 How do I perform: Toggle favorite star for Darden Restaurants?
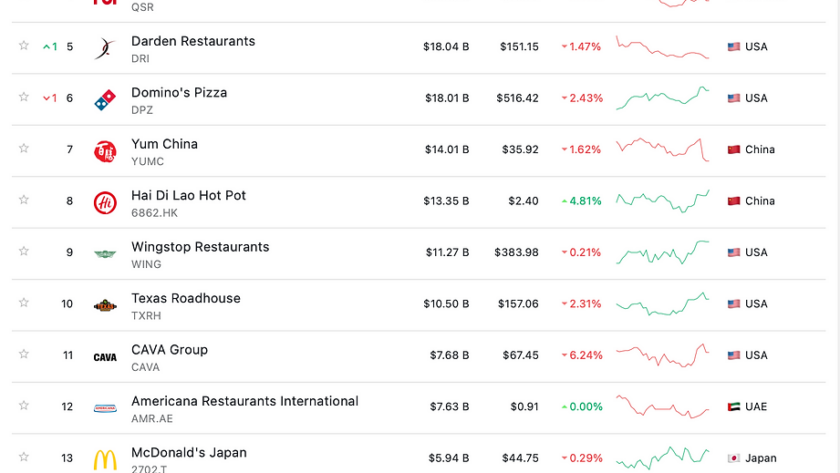click(x=24, y=46)
